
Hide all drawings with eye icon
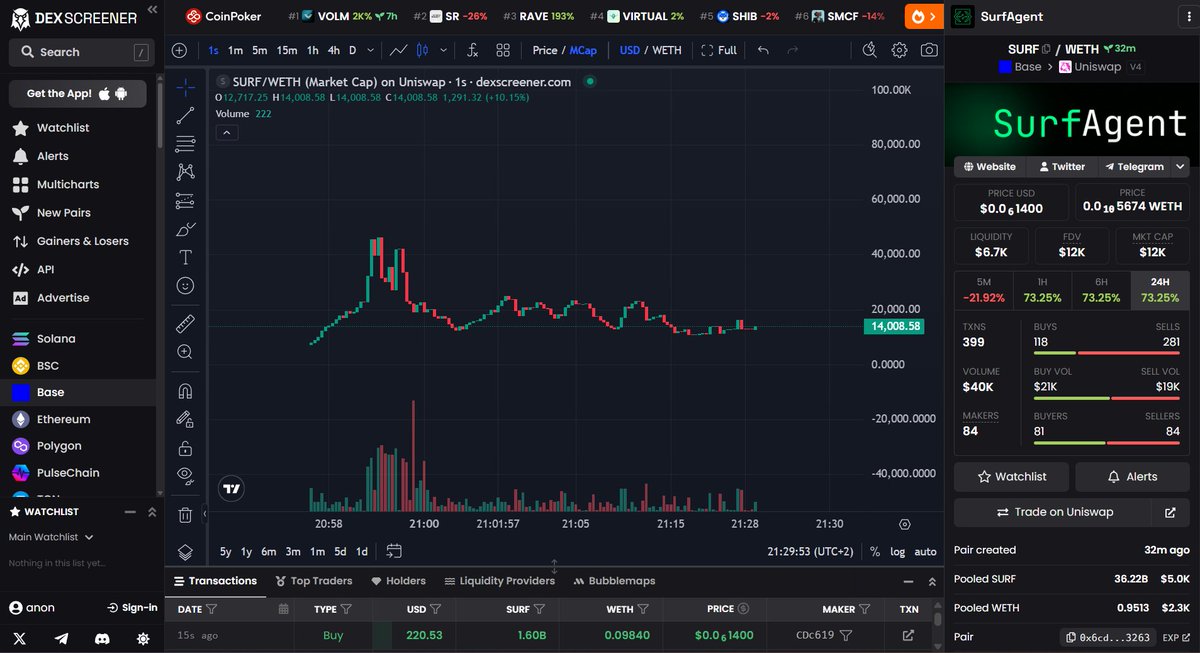click(185, 475)
